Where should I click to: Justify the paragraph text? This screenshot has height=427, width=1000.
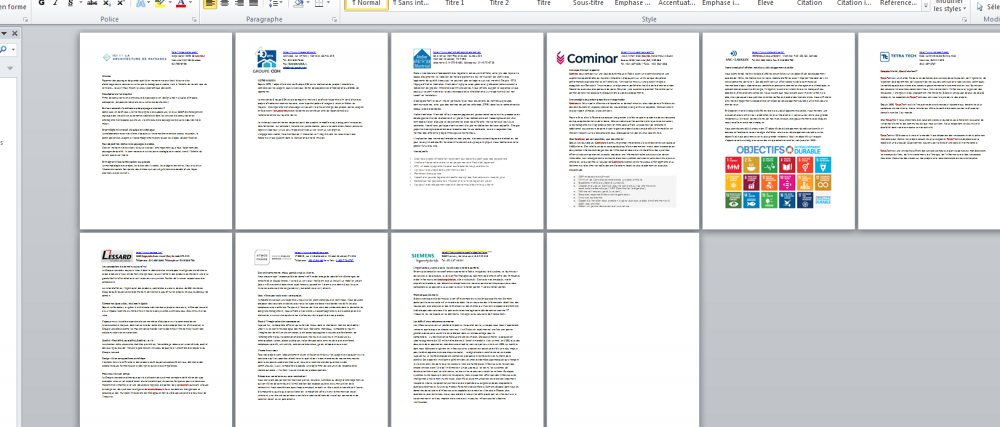(x=254, y=3)
